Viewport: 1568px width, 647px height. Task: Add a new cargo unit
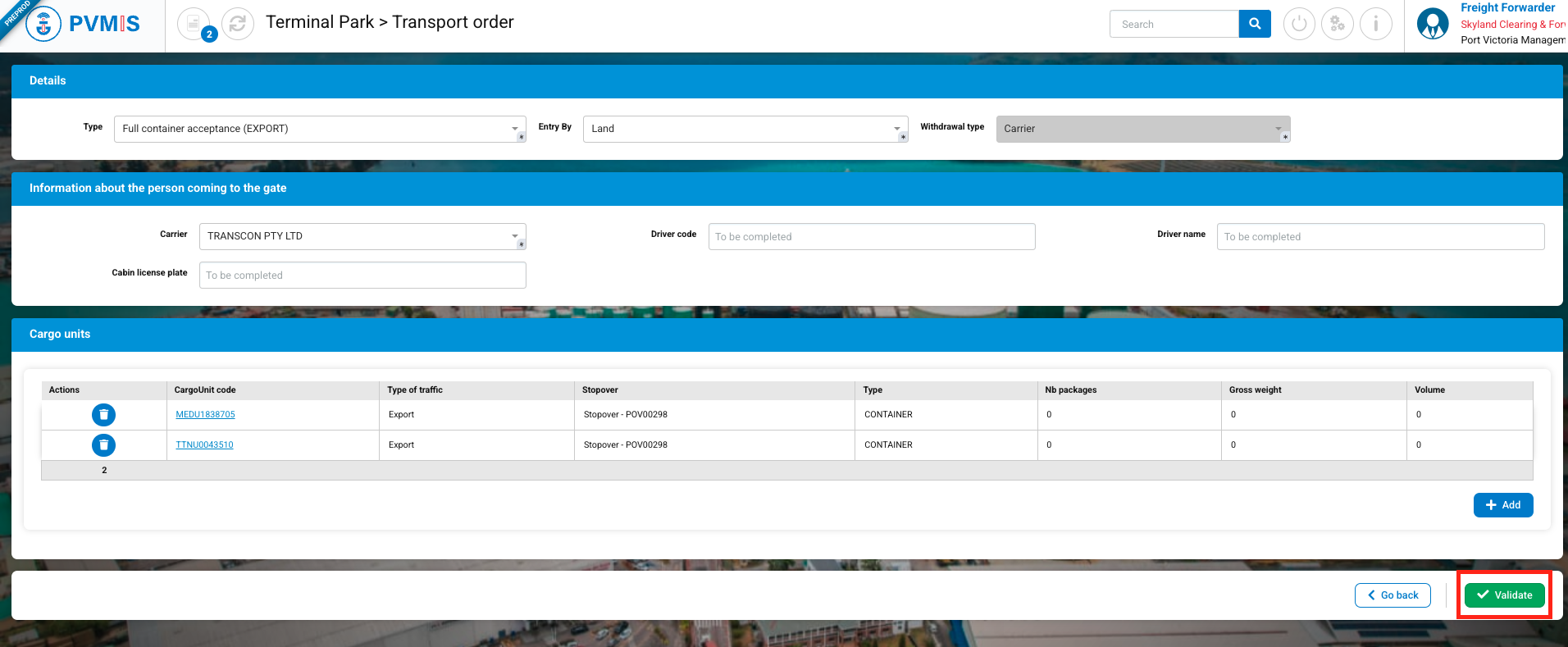(x=1502, y=505)
